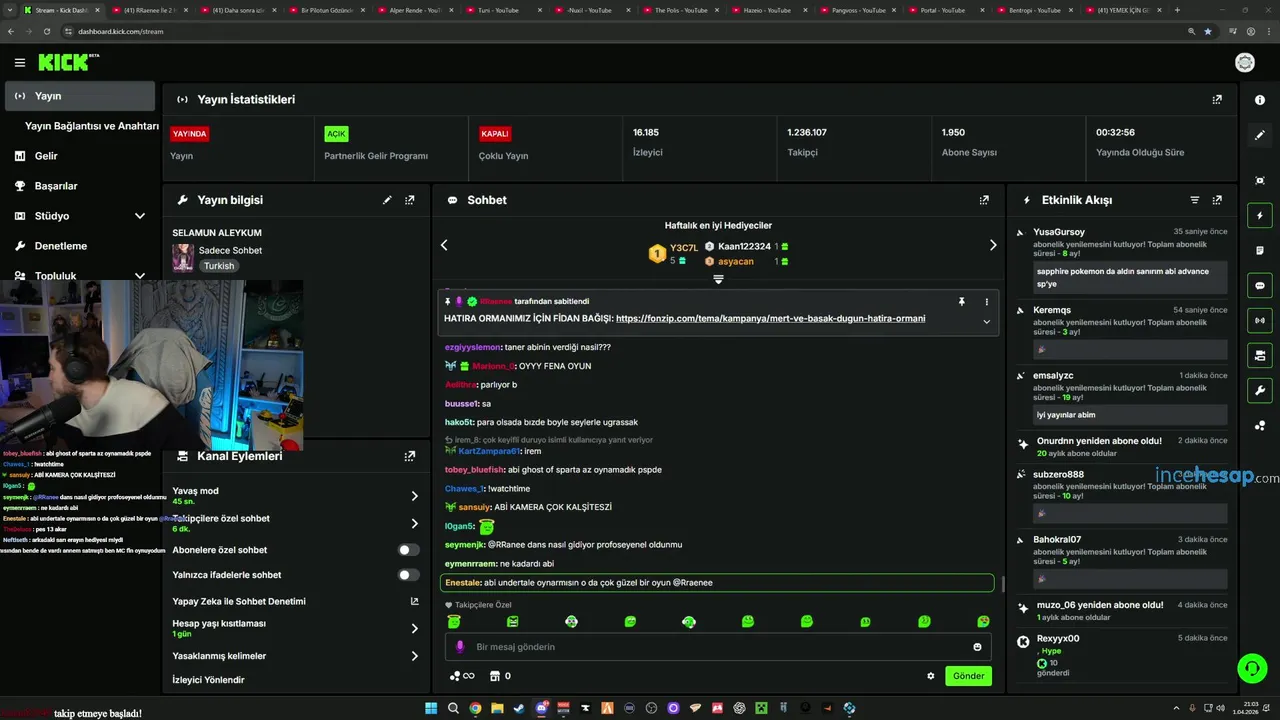Click the points infinity icon below chat

[x=461, y=676]
